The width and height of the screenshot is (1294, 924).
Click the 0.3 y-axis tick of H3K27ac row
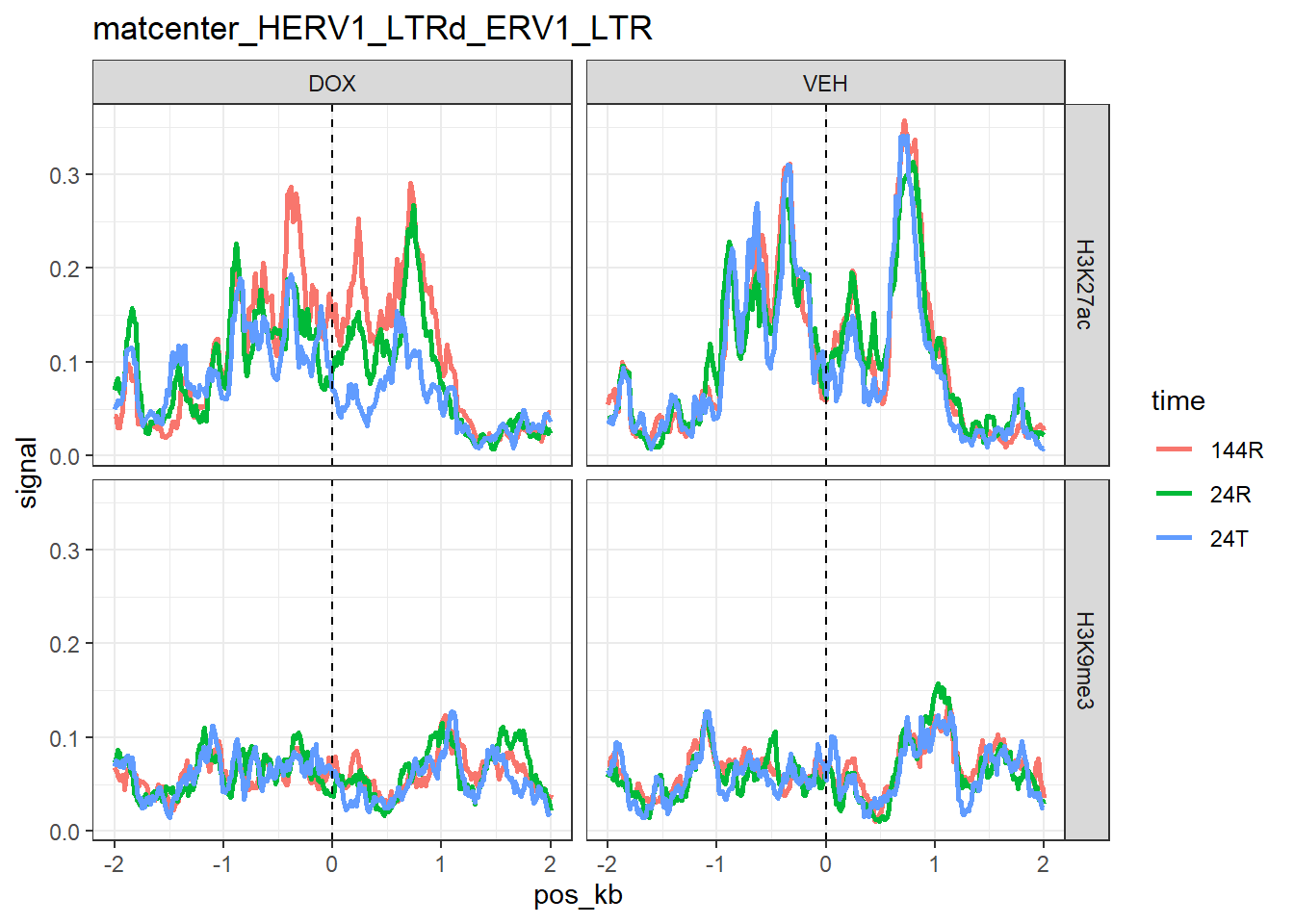65,175
